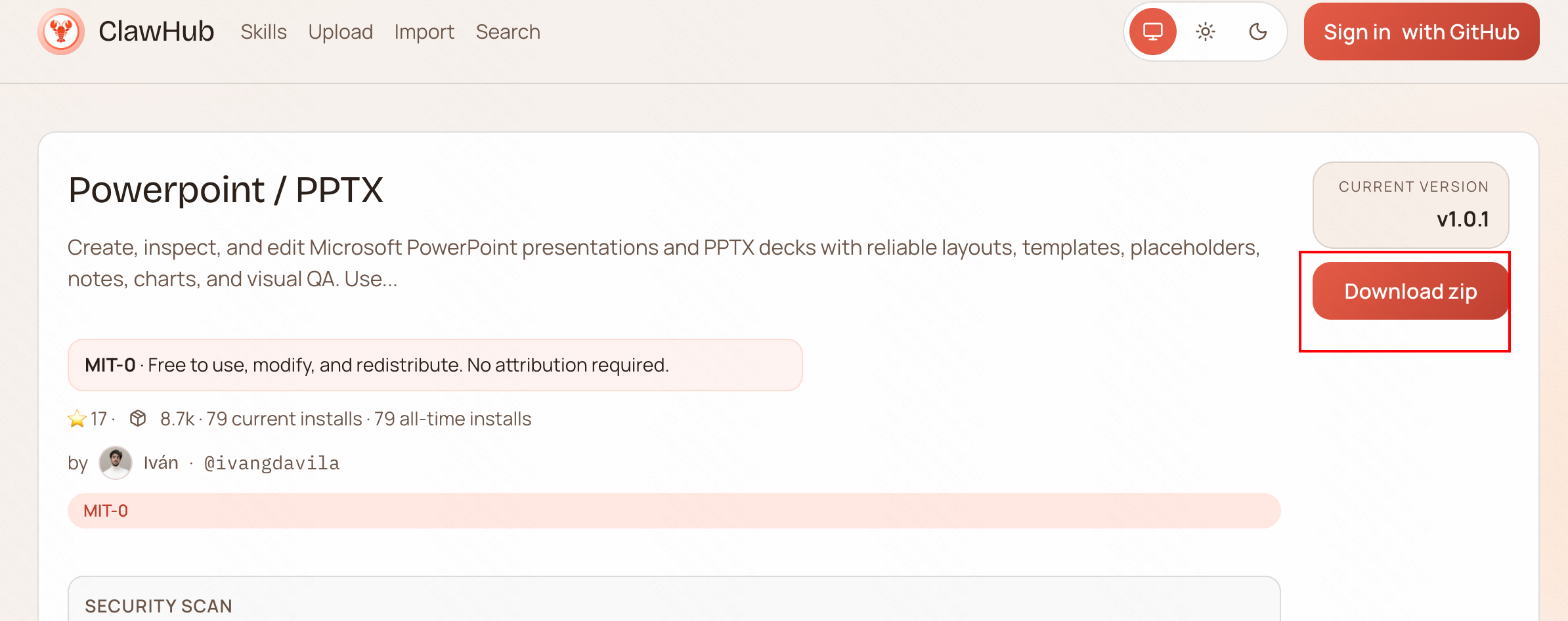Open the Skills nav item
Viewport: 1568px width, 621px height.
point(263,32)
